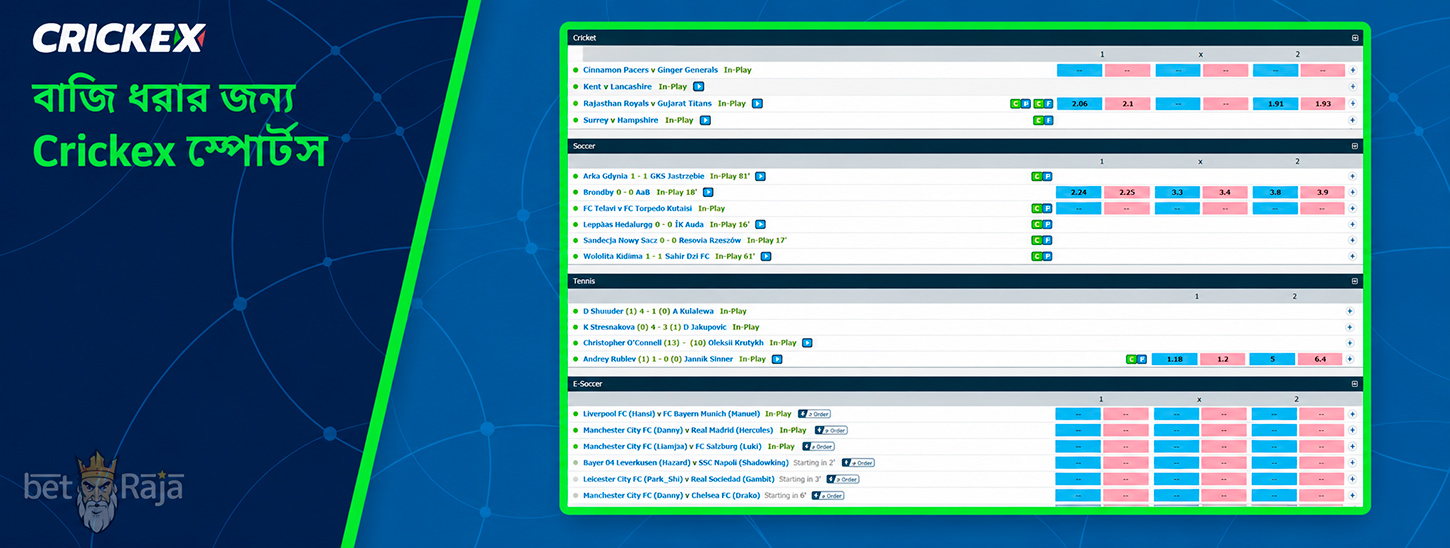
Task: Open K Stresnakova v D Jakupovic match
Action: [655, 327]
